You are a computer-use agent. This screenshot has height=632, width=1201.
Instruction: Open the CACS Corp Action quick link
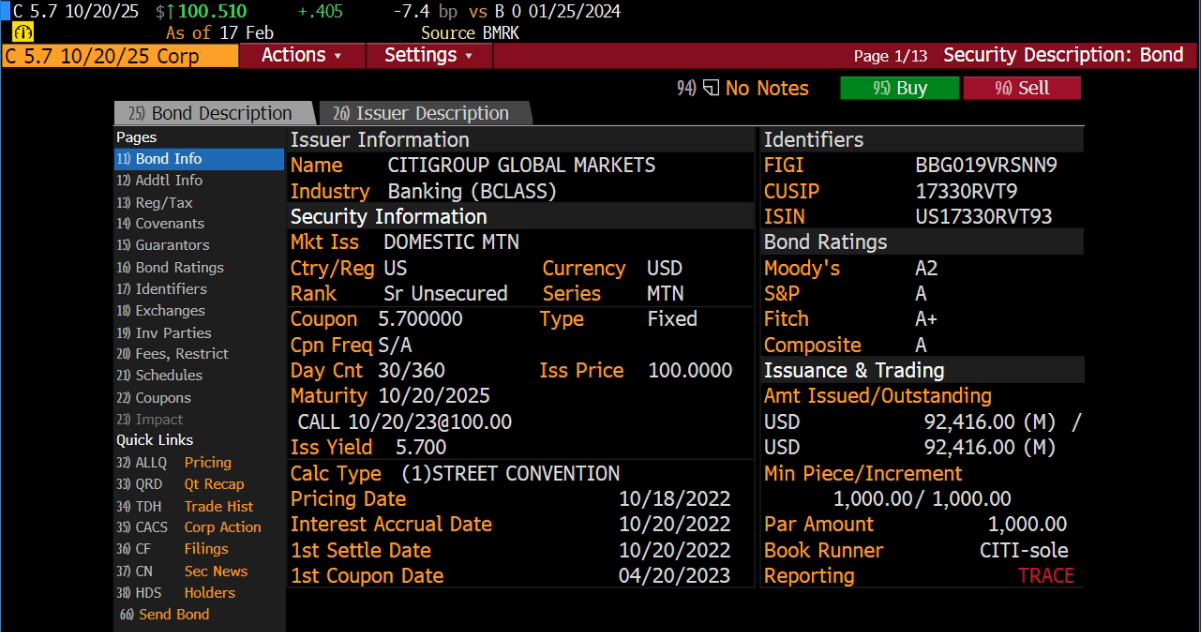click(x=190, y=528)
